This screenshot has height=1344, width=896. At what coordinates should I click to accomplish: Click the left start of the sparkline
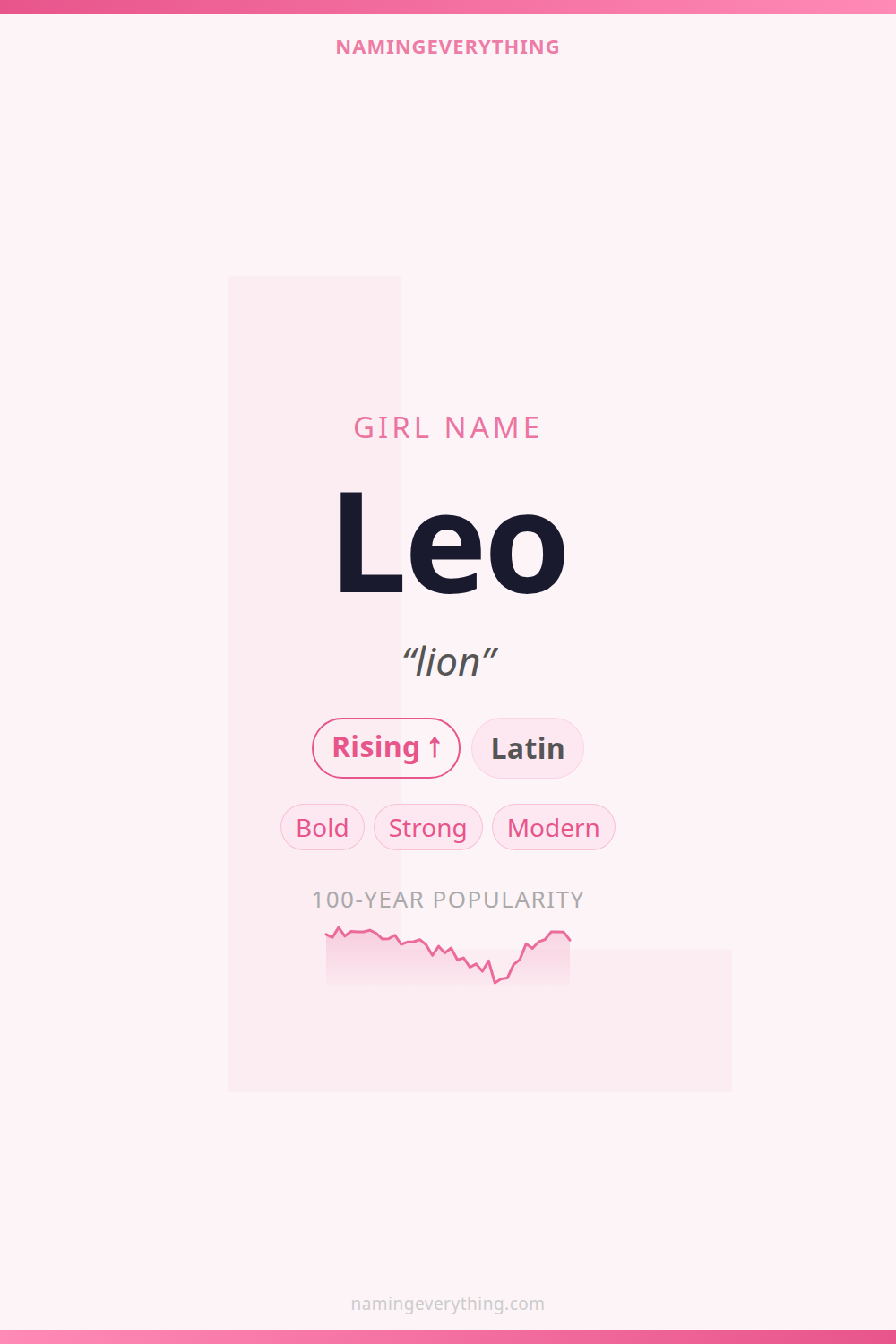[x=327, y=935]
